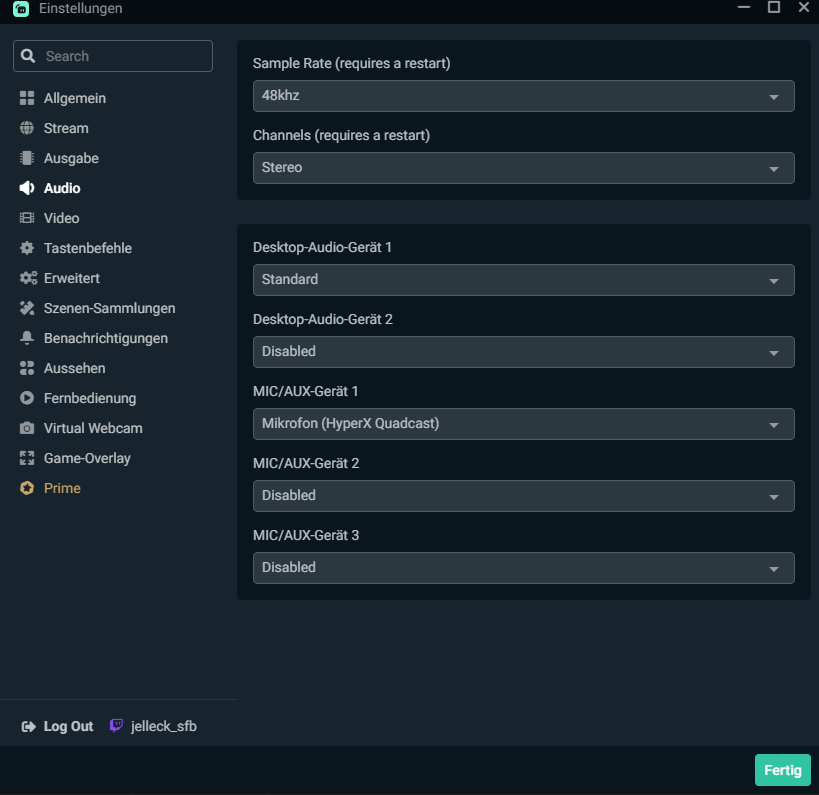Open the Szenen-Sammlungen settings page
This screenshot has width=819, height=795.
coord(109,308)
